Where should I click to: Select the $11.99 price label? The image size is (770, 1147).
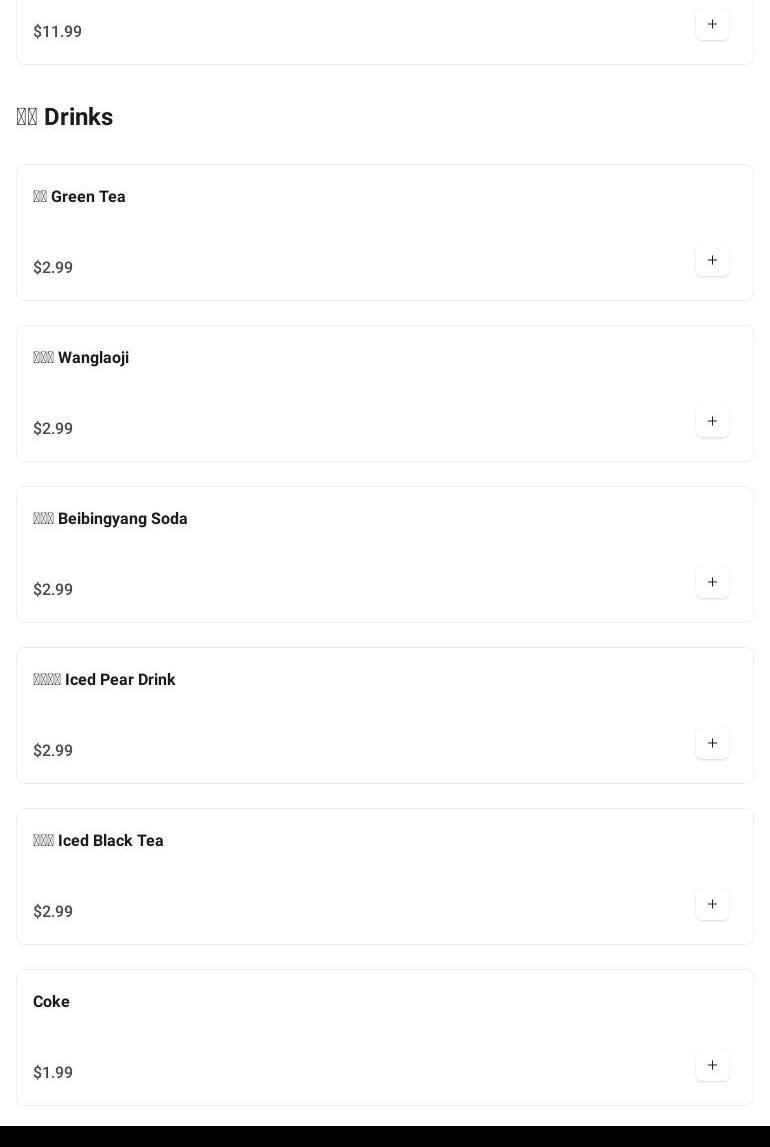(57, 32)
